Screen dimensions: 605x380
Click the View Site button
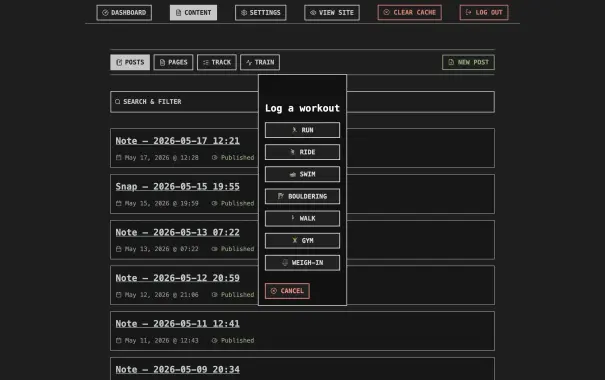pos(332,13)
